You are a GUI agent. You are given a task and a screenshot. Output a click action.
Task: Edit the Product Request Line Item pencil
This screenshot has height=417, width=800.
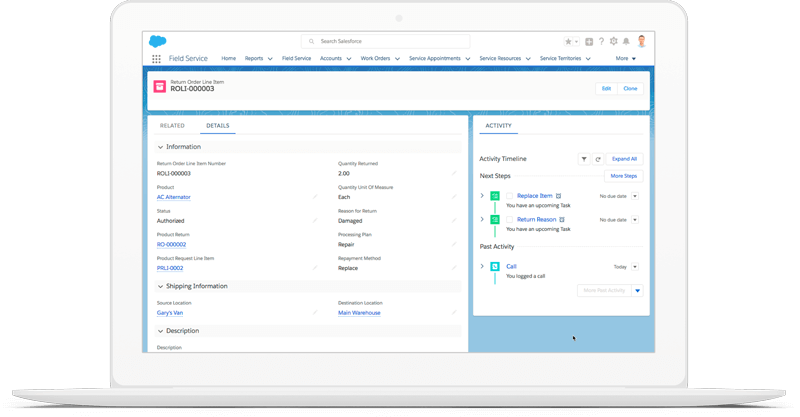pyautogui.click(x=315, y=267)
